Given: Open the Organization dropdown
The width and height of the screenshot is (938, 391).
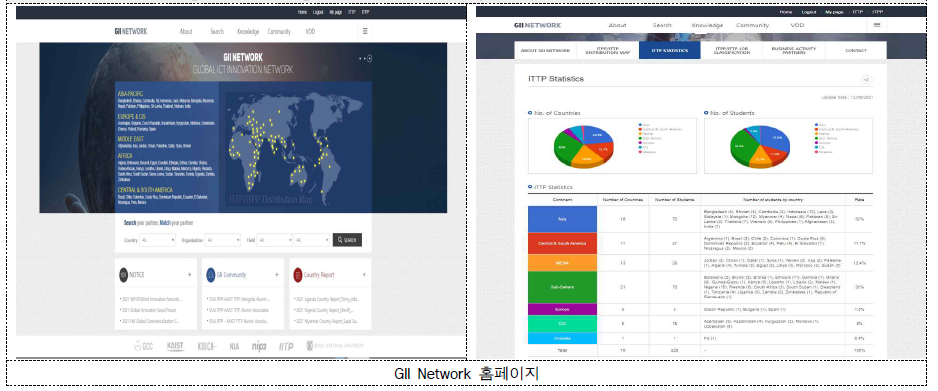Looking at the screenshot, I should point(223,240).
